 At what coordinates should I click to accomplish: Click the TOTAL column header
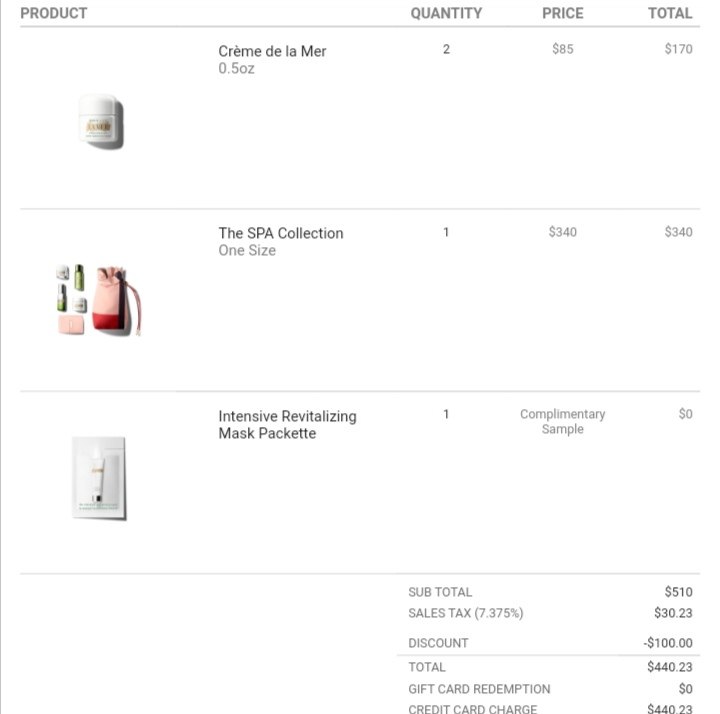pyautogui.click(x=670, y=13)
